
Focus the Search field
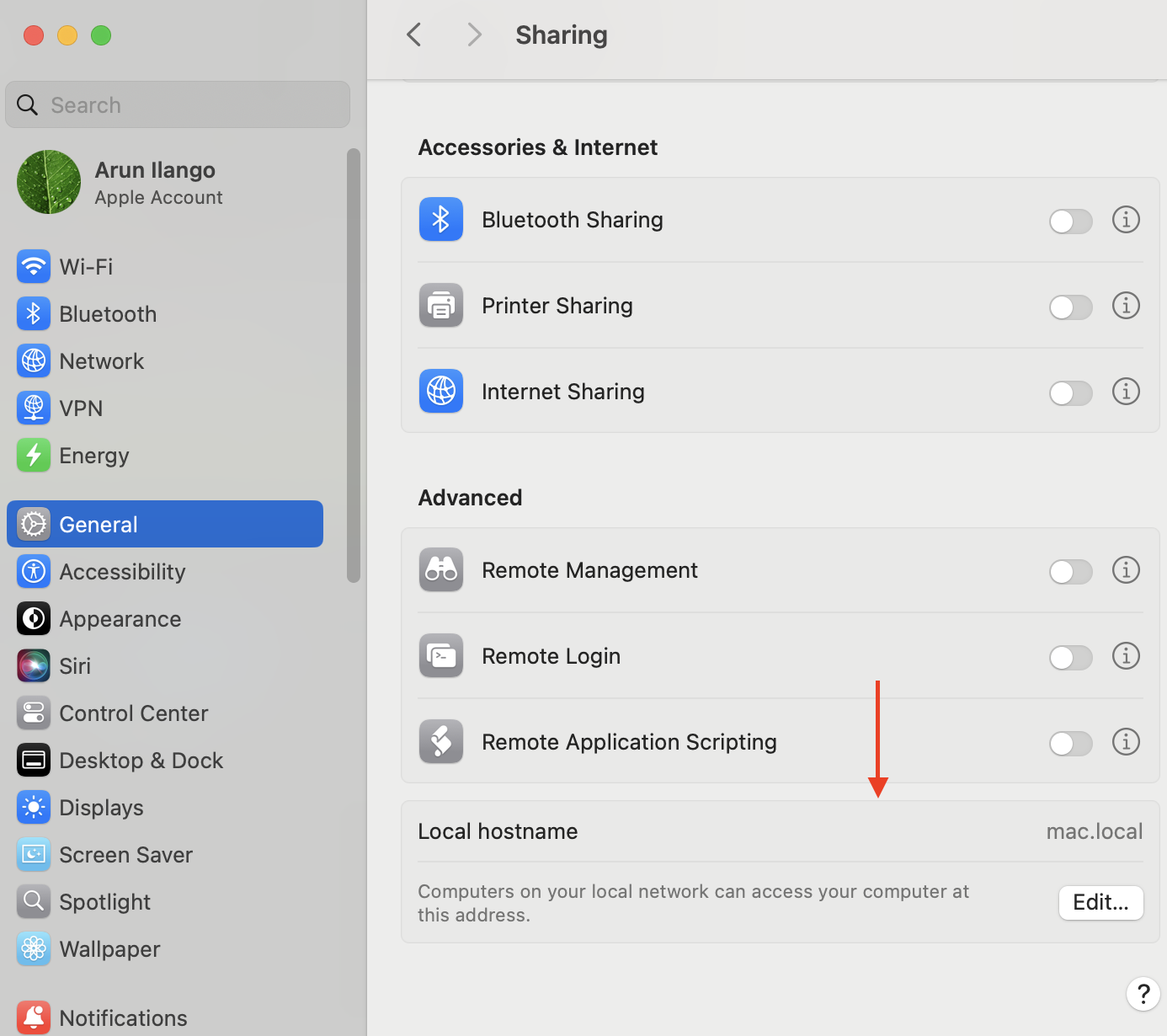point(178,104)
